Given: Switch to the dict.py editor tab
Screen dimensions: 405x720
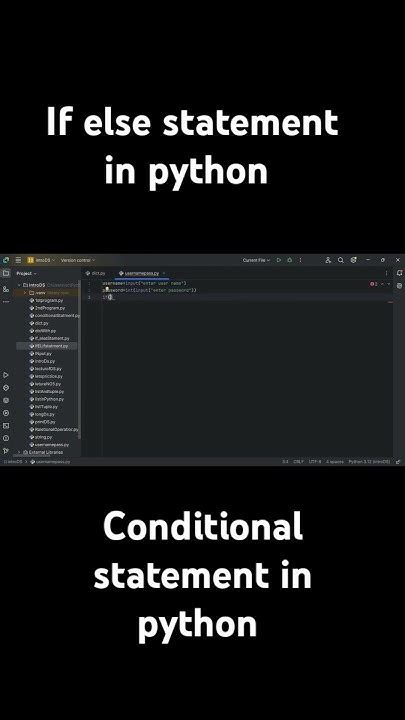Looking at the screenshot, I should point(96,273).
